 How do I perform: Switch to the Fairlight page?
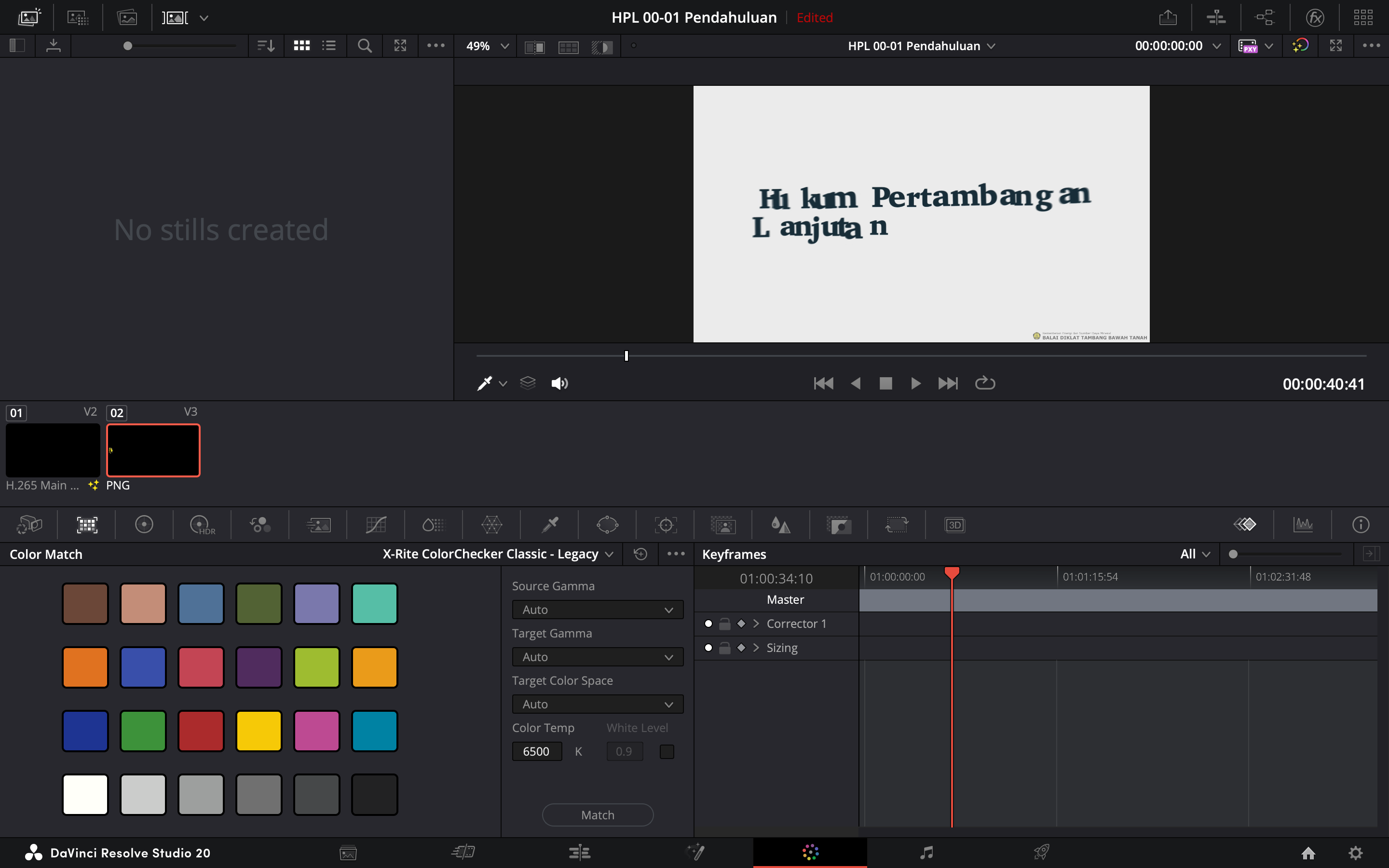(x=926, y=853)
